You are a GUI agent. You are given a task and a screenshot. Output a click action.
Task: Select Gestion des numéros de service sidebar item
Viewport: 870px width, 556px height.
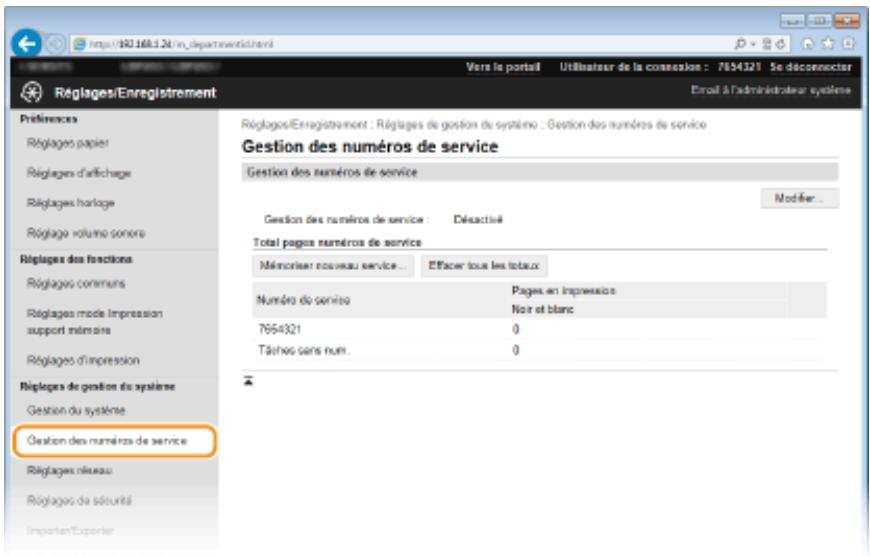click(x=114, y=441)
